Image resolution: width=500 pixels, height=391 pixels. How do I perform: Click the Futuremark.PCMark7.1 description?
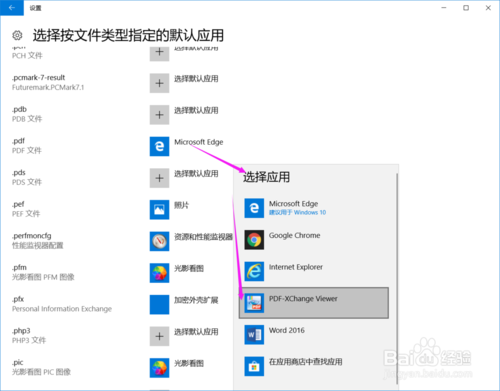(48, 87)
